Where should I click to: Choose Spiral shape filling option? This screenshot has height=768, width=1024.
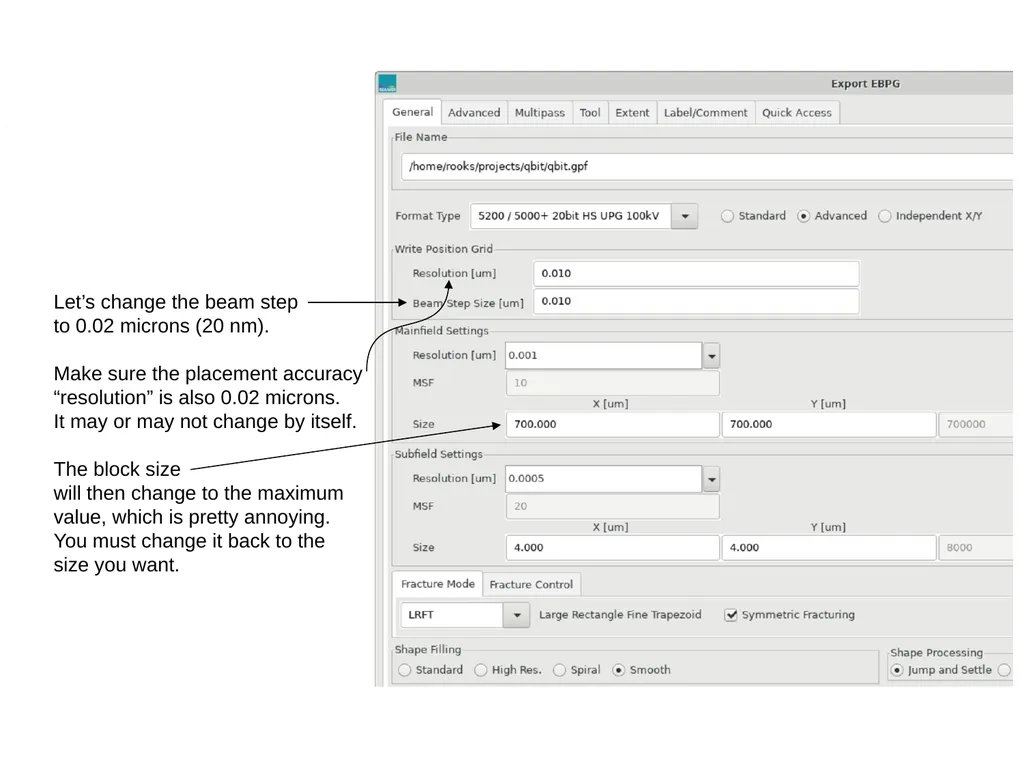coord(559,670)
